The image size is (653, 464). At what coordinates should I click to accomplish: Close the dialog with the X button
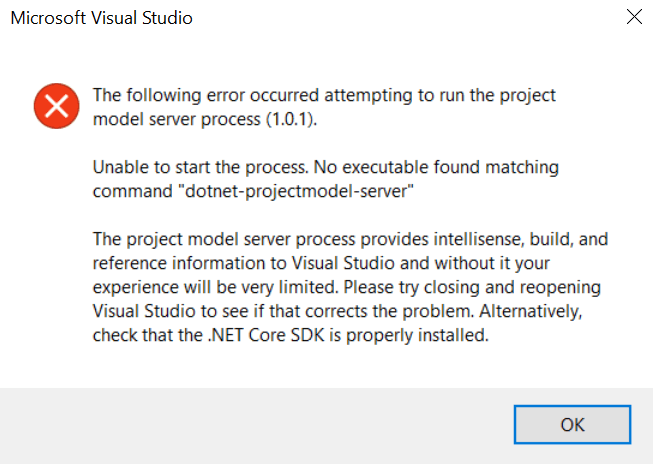click(x=633, y=18)
